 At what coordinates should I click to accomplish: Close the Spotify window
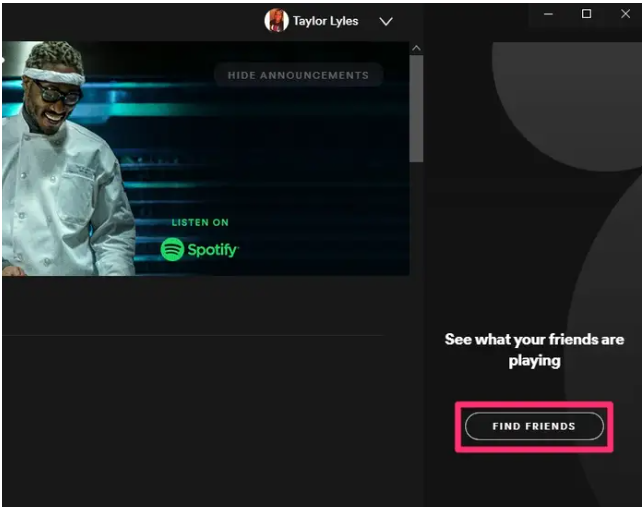625,14
